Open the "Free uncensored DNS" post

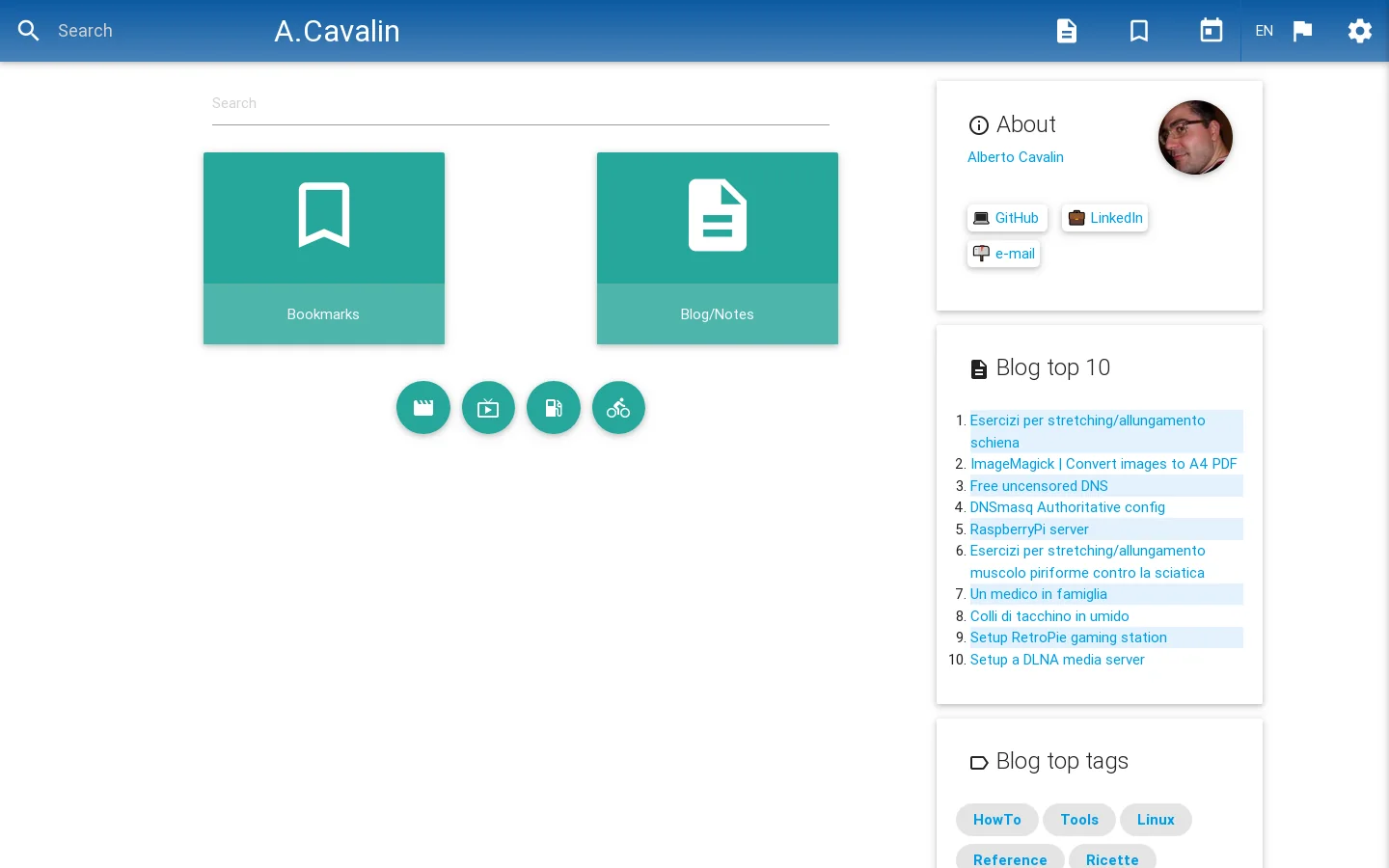tap(1039, 486)
